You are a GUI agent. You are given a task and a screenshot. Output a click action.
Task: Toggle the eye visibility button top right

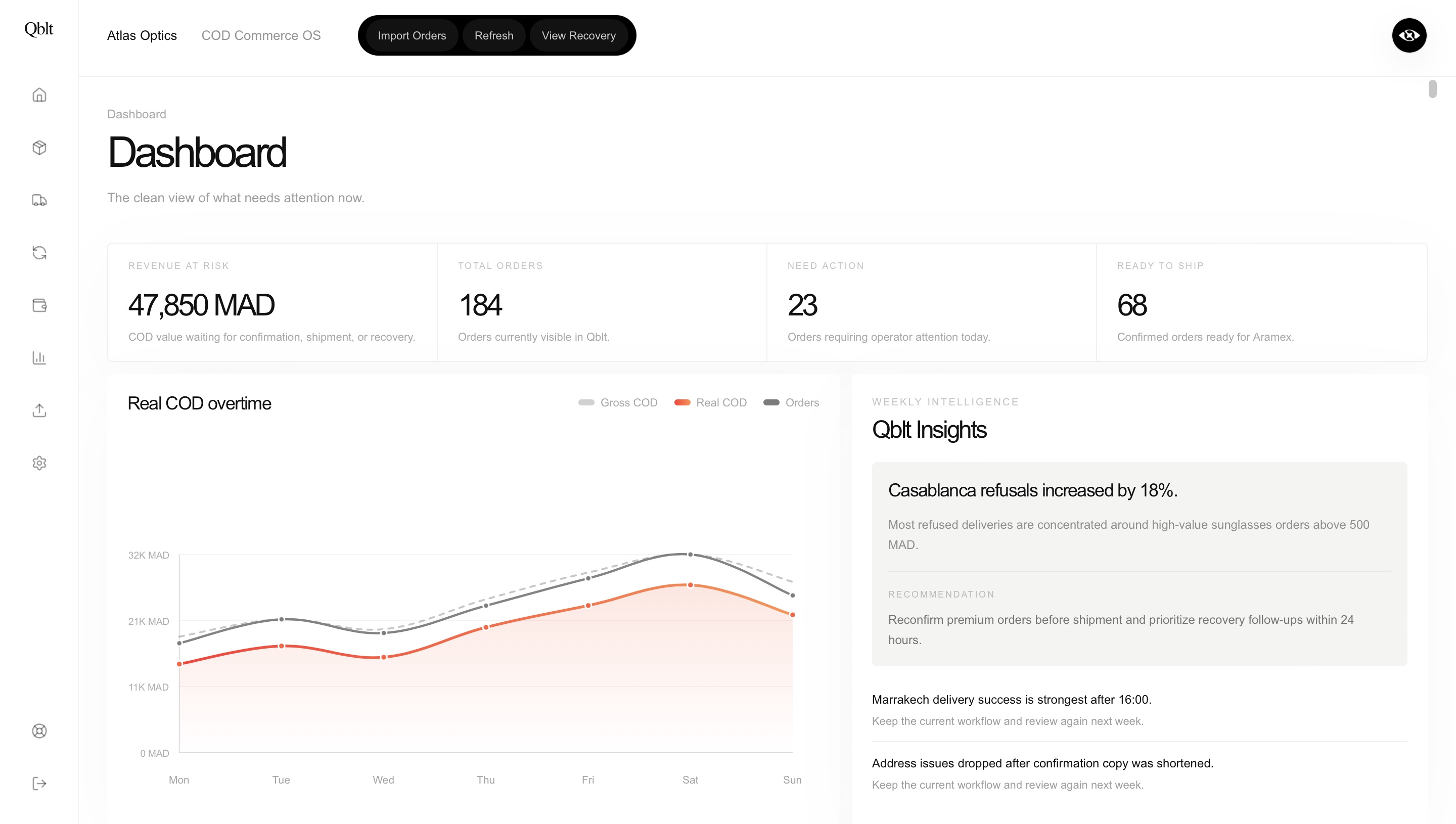click(x=1408, y=35)
